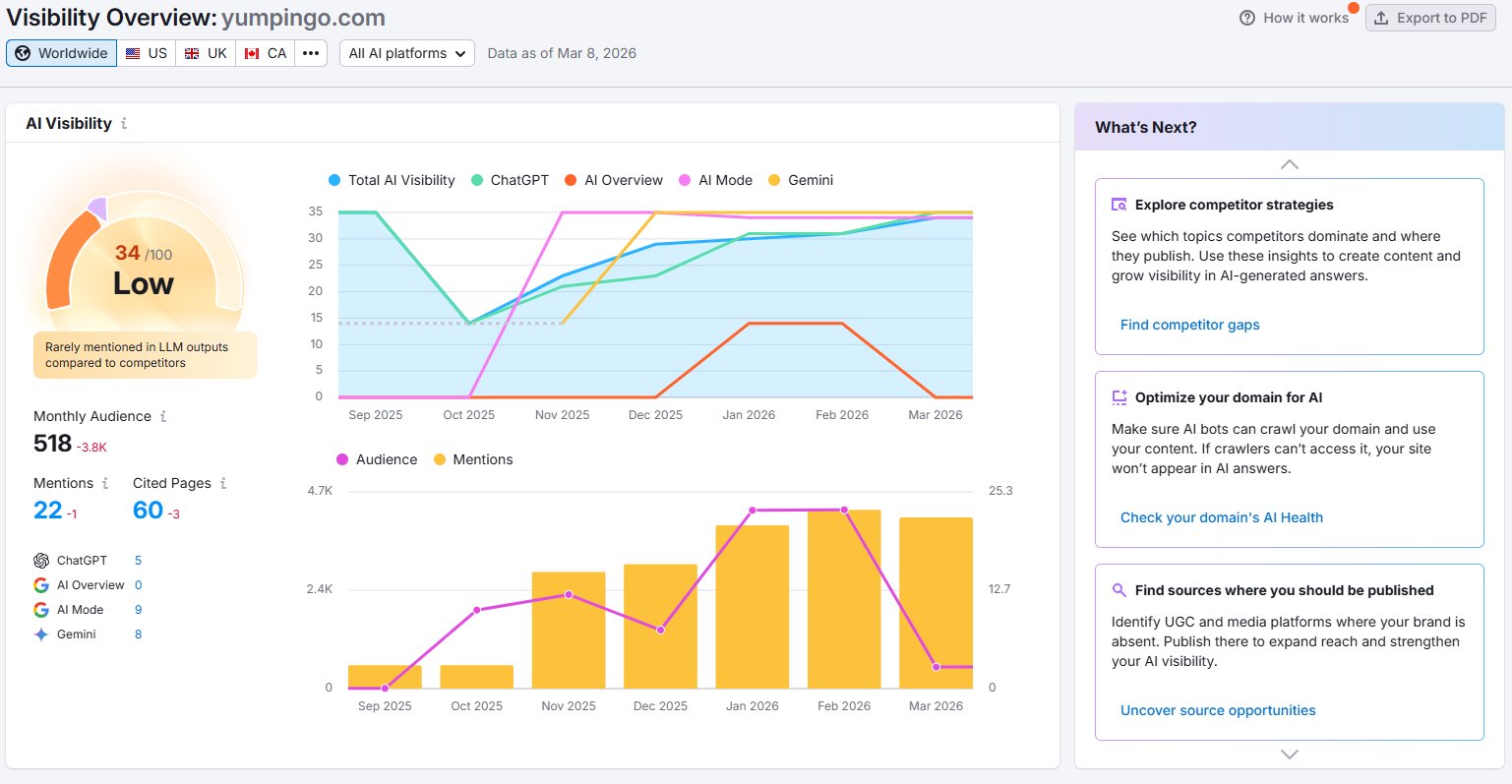
Task: Open Uncover source opportunities link
Action: point(1218,710)
